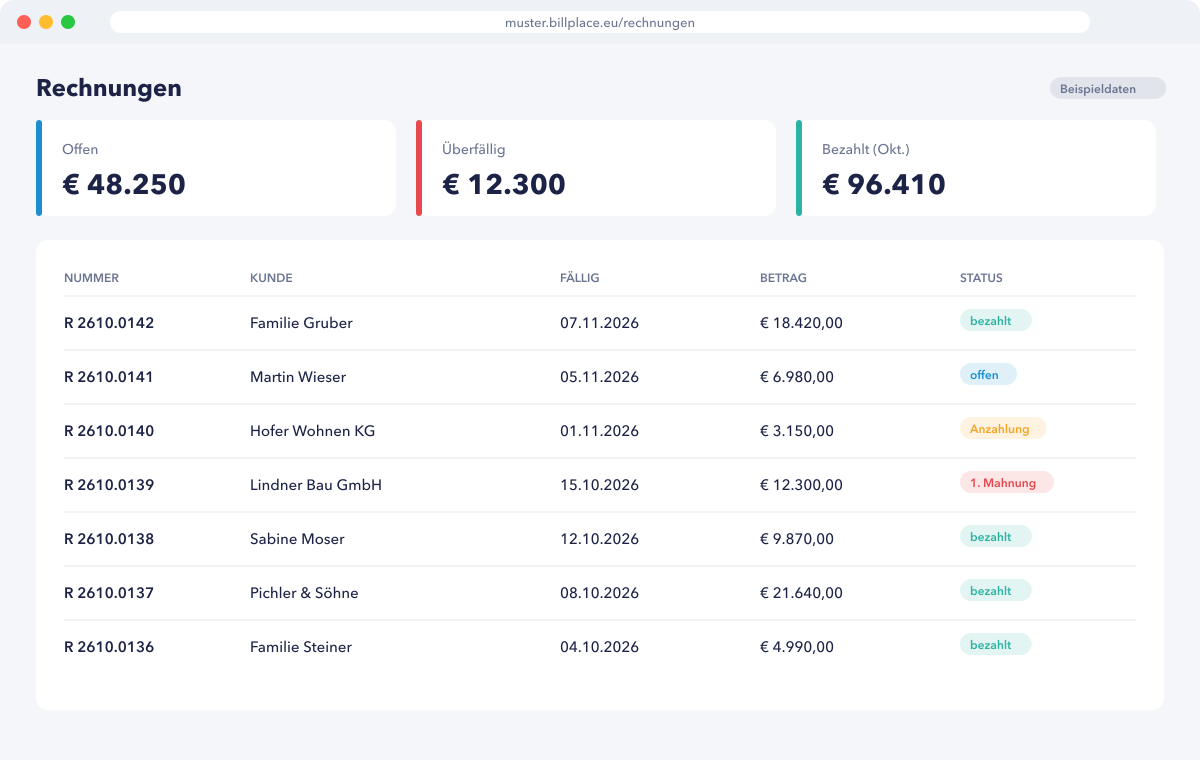Open the Offen summary card
Viewport: 1200px width, 760px height.
click(x=216, y=168)
